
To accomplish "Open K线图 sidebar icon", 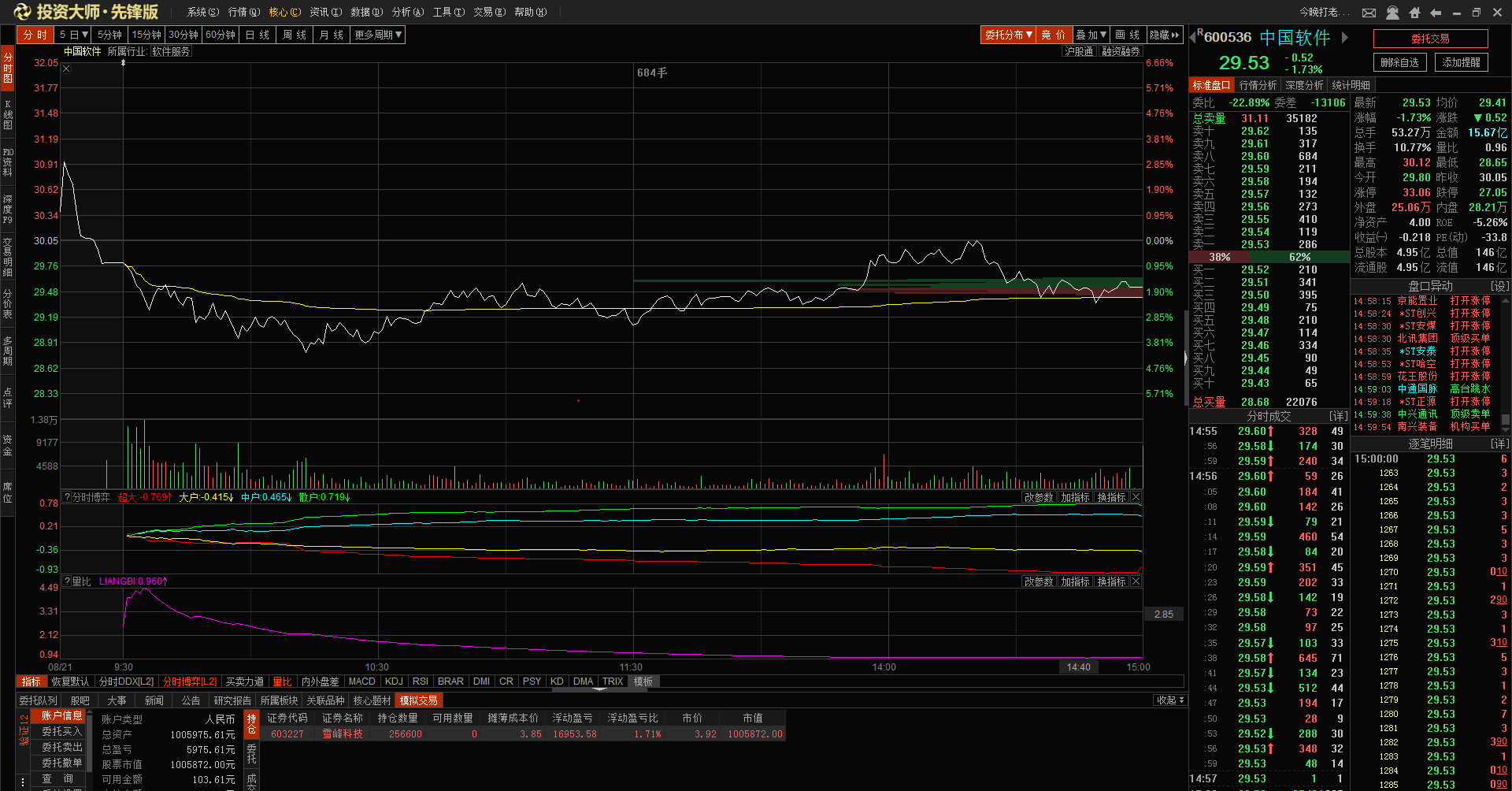I will pyautogui.click(x=7, y=114).
